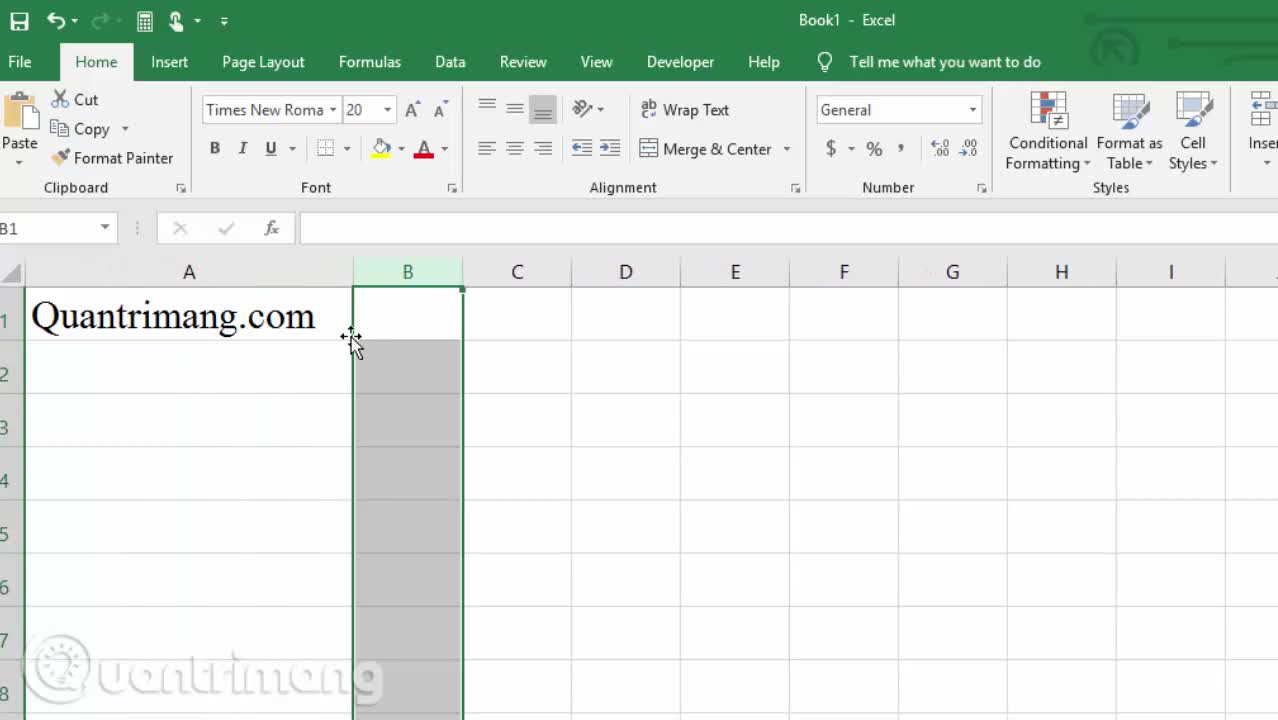Screen dimensions: 1278x720
Task: Cut the selected cell contents
Action: click(75, 100)
